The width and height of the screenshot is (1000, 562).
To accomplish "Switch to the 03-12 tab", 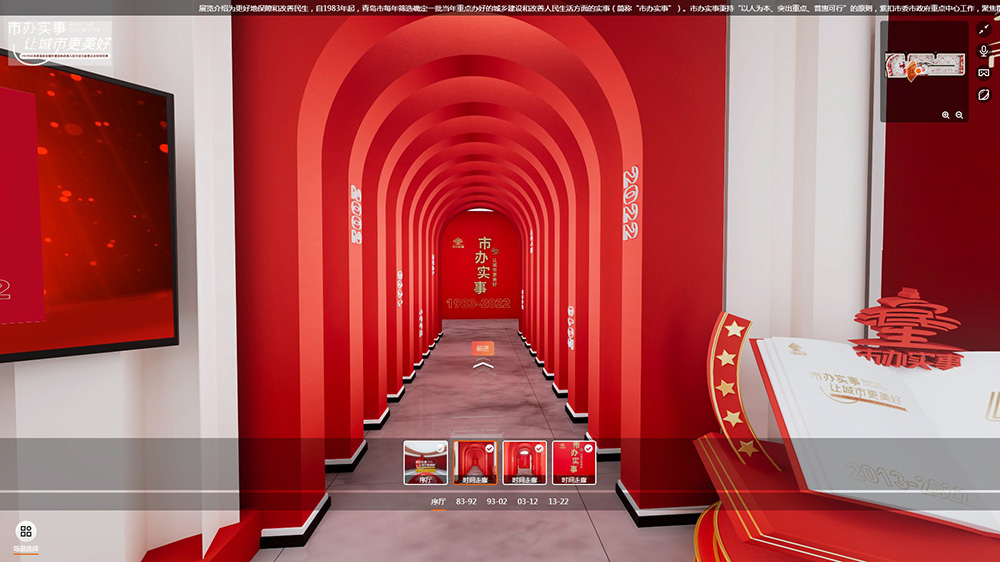I will (527, 501).
